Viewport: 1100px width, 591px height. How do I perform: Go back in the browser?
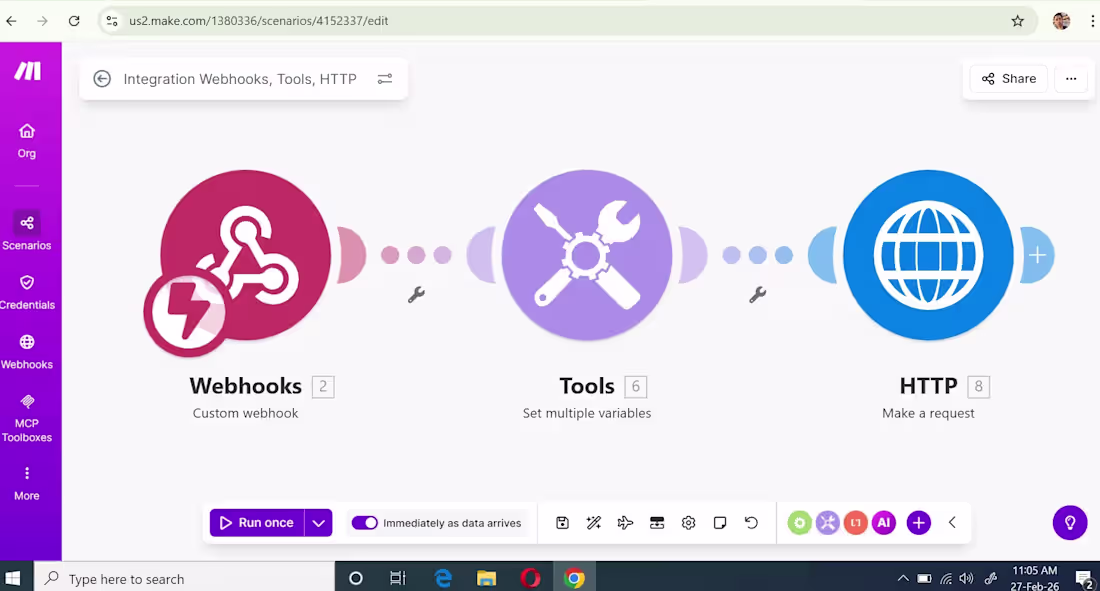11,21
